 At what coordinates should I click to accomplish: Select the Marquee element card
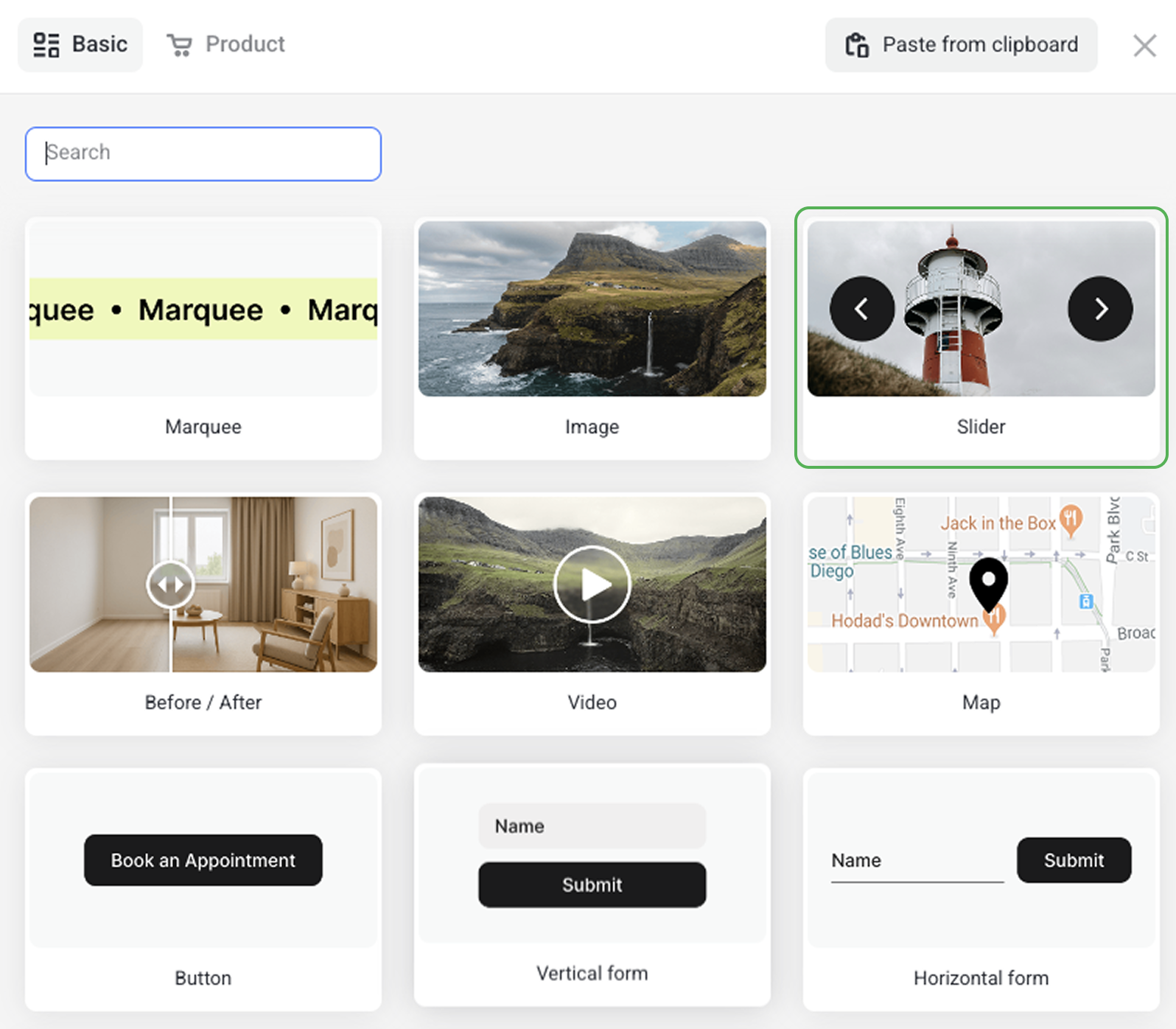203,338
